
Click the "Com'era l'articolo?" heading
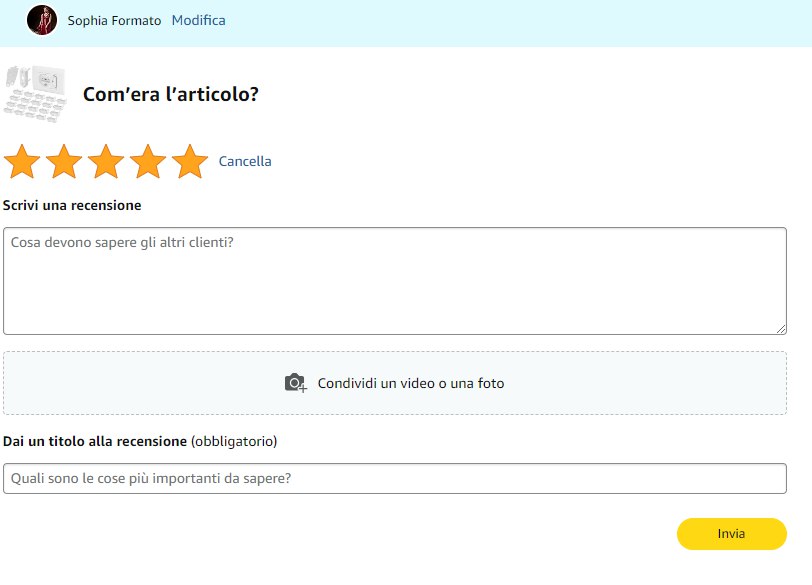click(x=171, y=95)
